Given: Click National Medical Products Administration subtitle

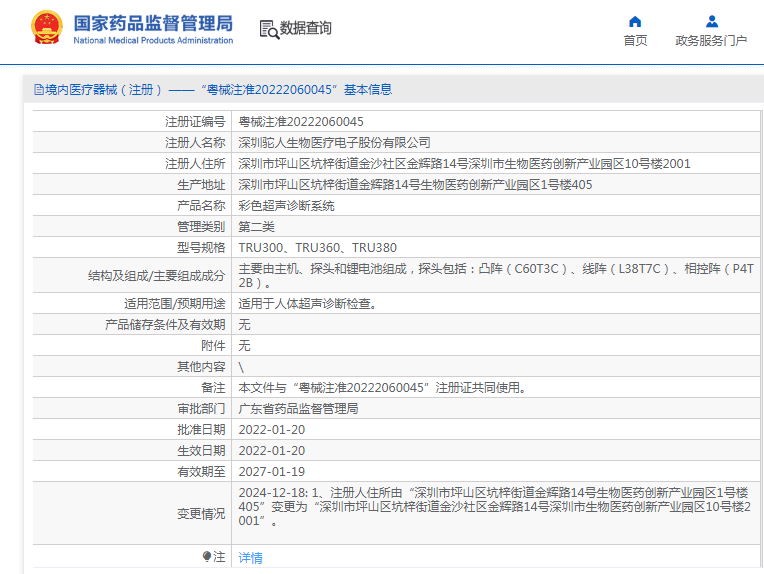Looking at the screenshot, I should click(x=153, y=40).
